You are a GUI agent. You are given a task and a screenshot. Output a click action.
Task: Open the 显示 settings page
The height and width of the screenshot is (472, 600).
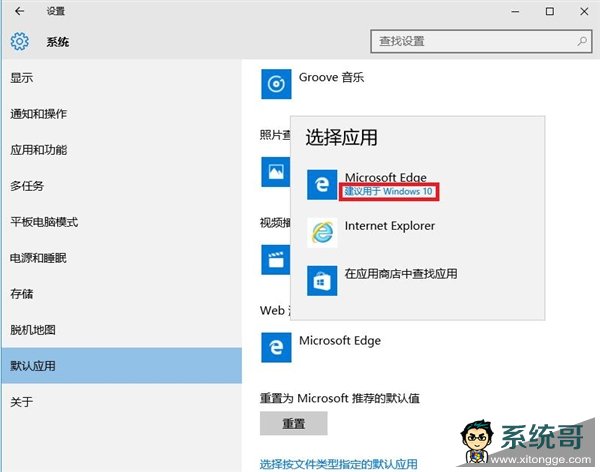[x=121, y=78]
